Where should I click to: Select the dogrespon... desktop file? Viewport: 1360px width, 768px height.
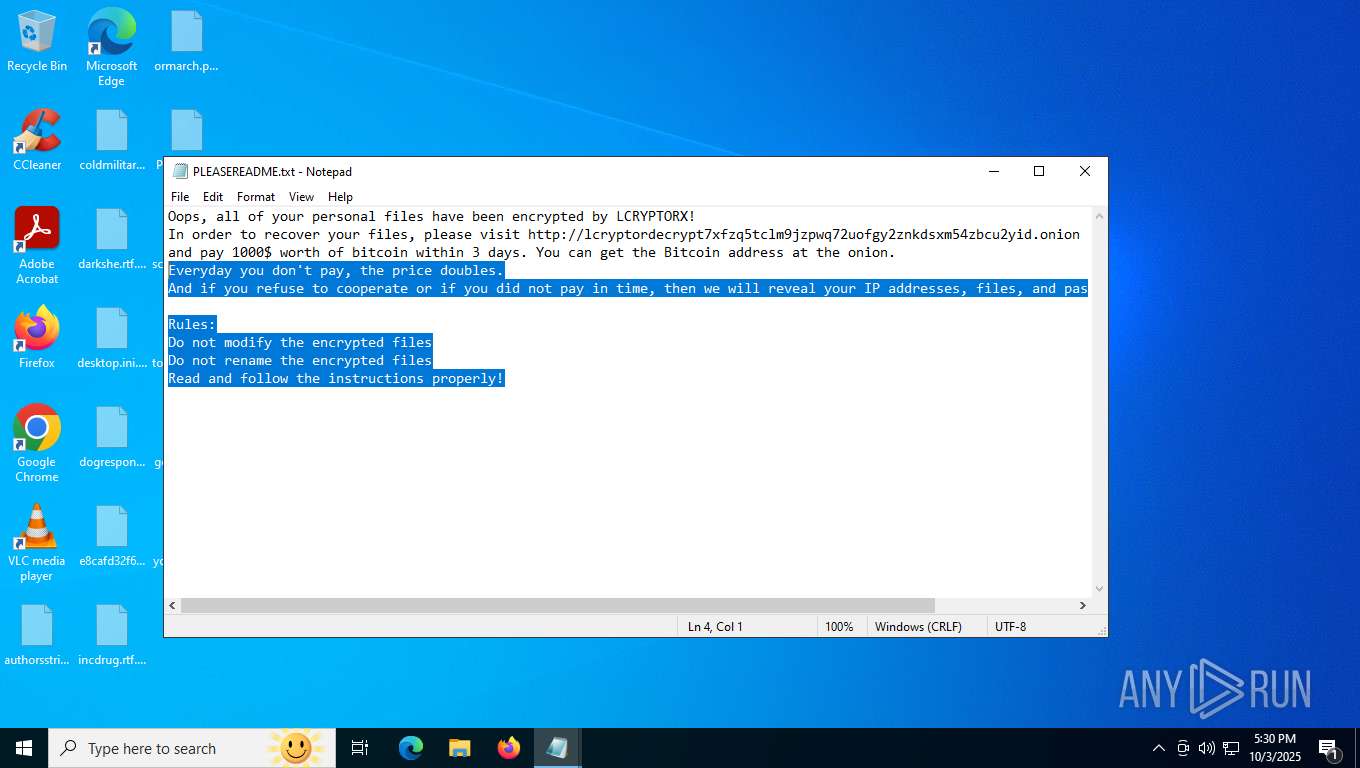(112, 437)
